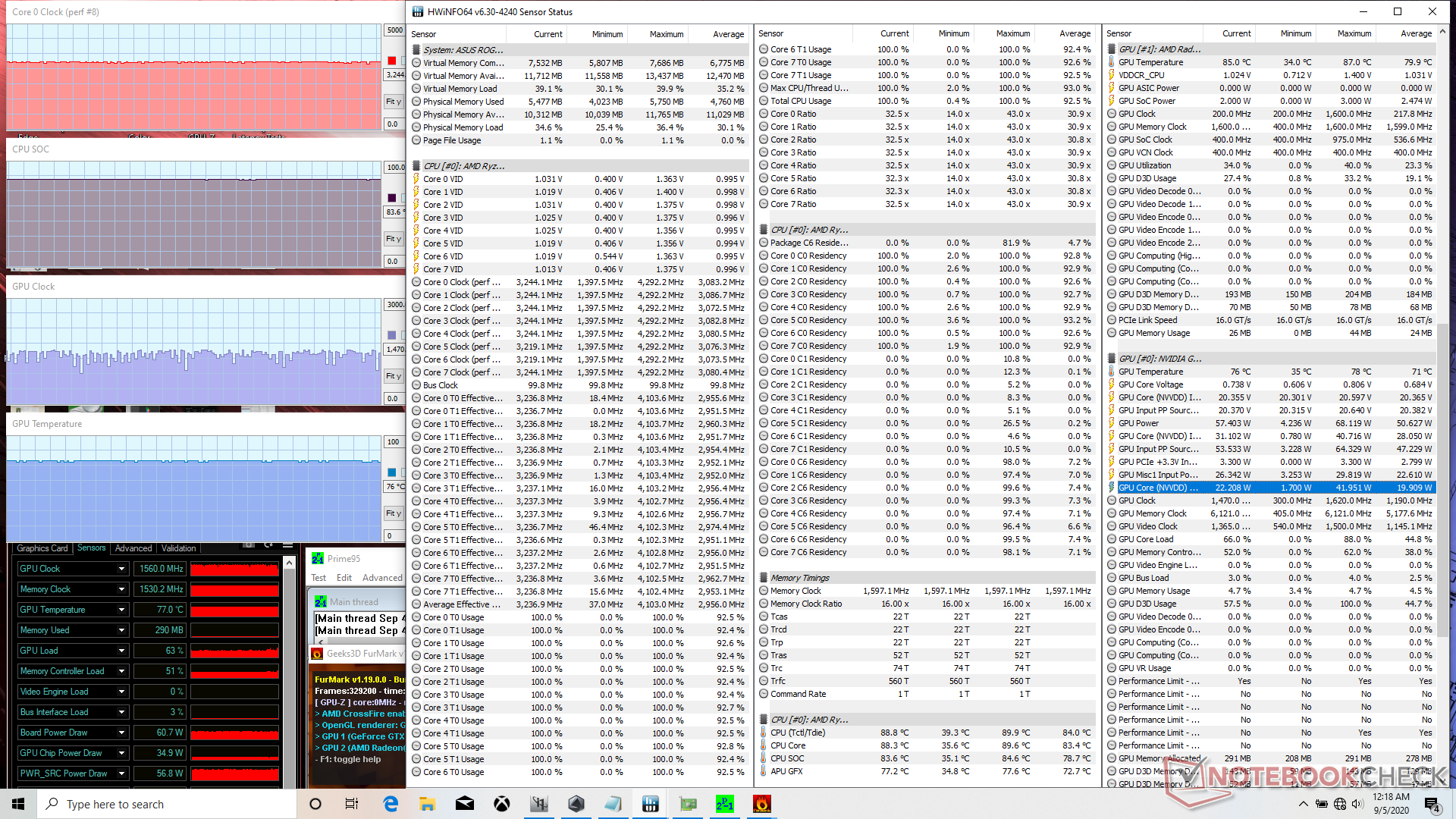The width and height of the screenshot is (1456, 819).
Task: Open Prime95 Test menu
Action: [x=318, y=578]
